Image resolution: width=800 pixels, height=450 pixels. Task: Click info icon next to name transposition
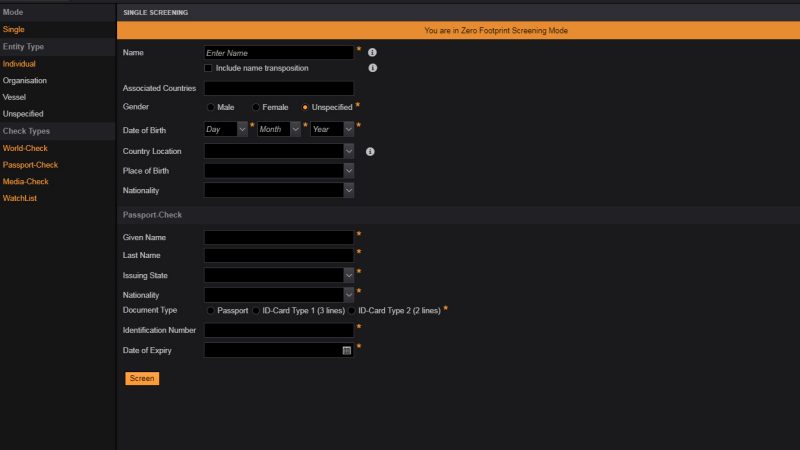click(x=372, y=68)
